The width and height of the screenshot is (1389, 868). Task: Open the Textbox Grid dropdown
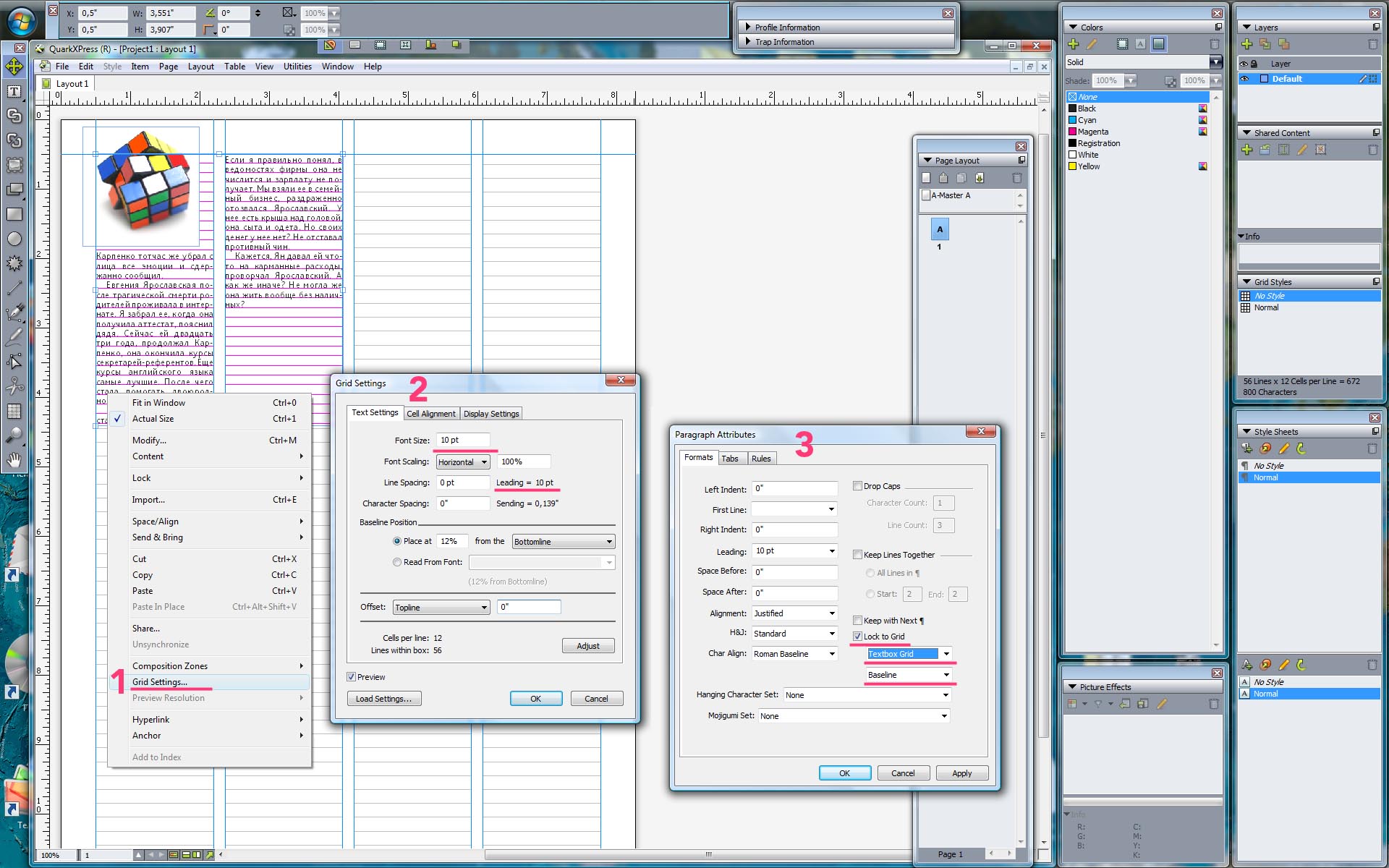[909, 654]
